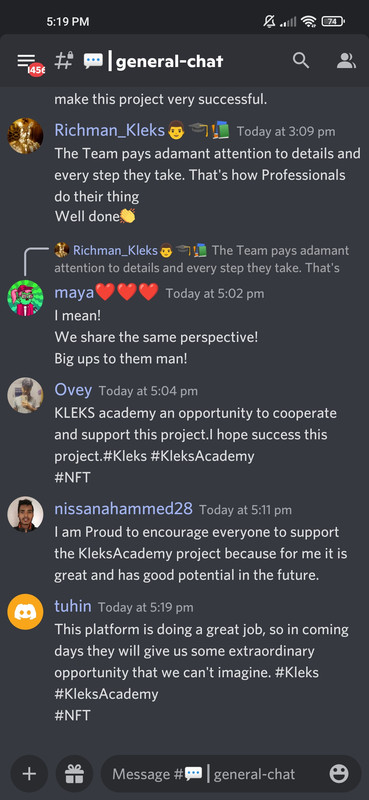The width and height of the screenshot is (369, 800).
Task: Open the gift icon in message bar
Action: pos(75,773)
